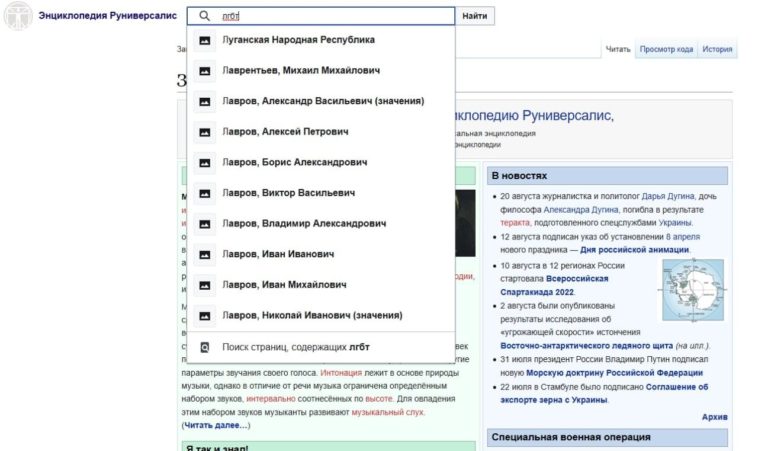Screen dimensions: 758x451
Task: Click page-search icon beside Поиск страниц
Action: pyautogui.click(x=205, y=347)
